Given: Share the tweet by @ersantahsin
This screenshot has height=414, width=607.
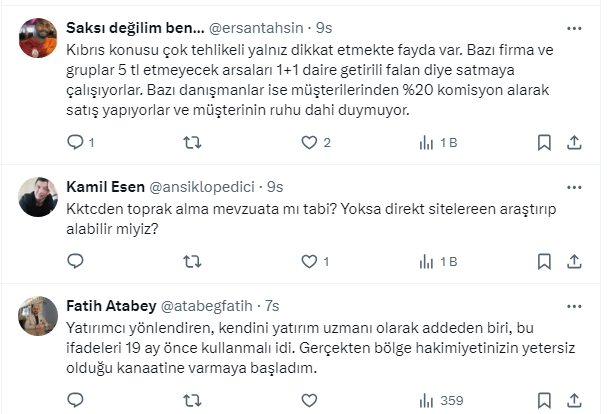Looking at the screenshot, I should point(576,143).
